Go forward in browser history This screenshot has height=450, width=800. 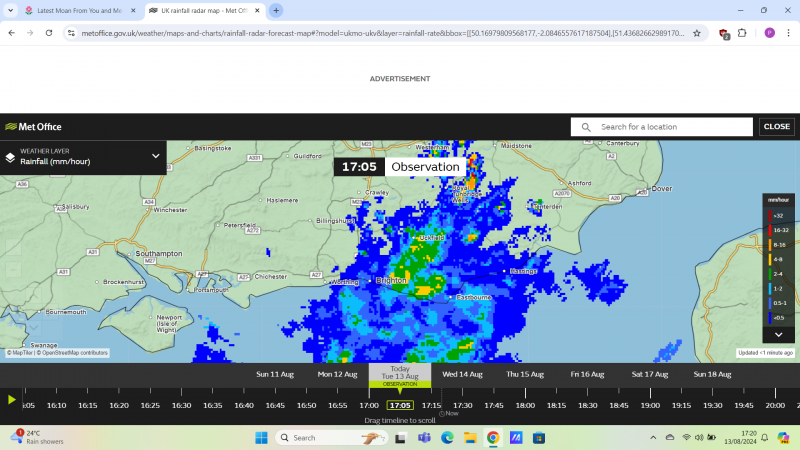pos(30,33)
